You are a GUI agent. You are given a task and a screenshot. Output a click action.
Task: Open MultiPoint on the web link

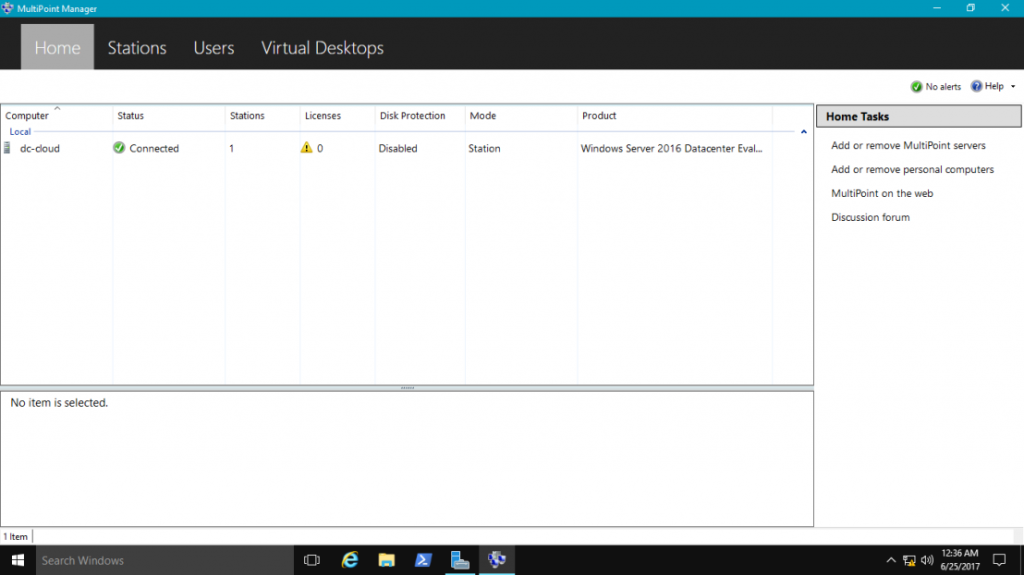(x=882, y=193)
